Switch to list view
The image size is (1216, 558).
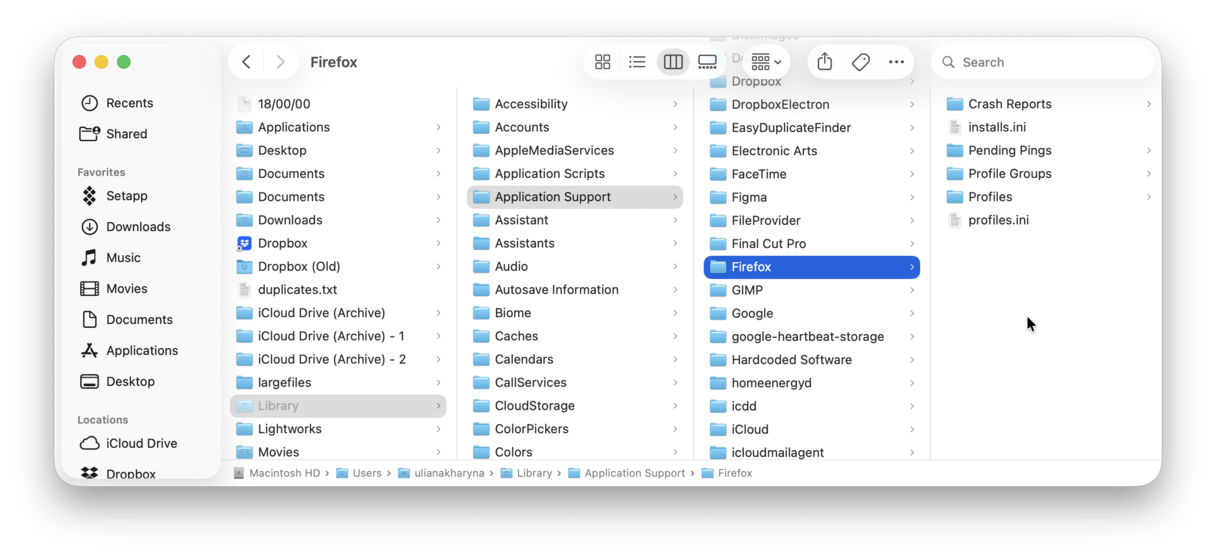click(x=637, y=62)
